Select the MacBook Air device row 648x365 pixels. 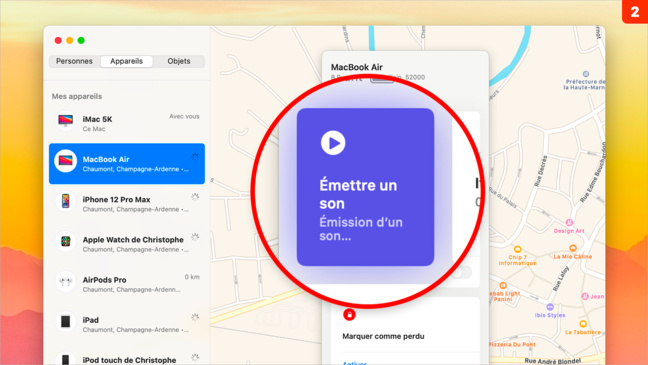click(127, 164)
